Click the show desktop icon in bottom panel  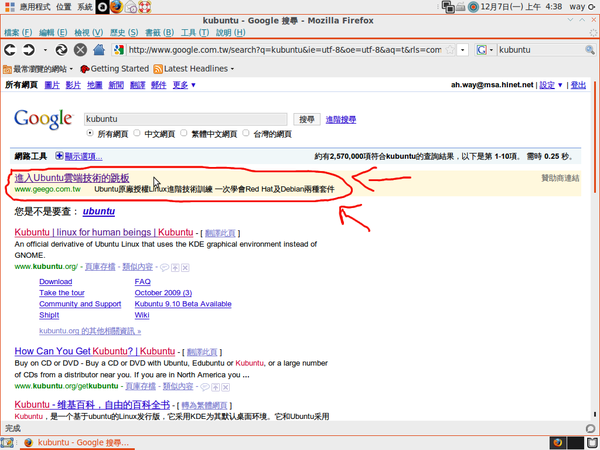(x=8, y=443)
